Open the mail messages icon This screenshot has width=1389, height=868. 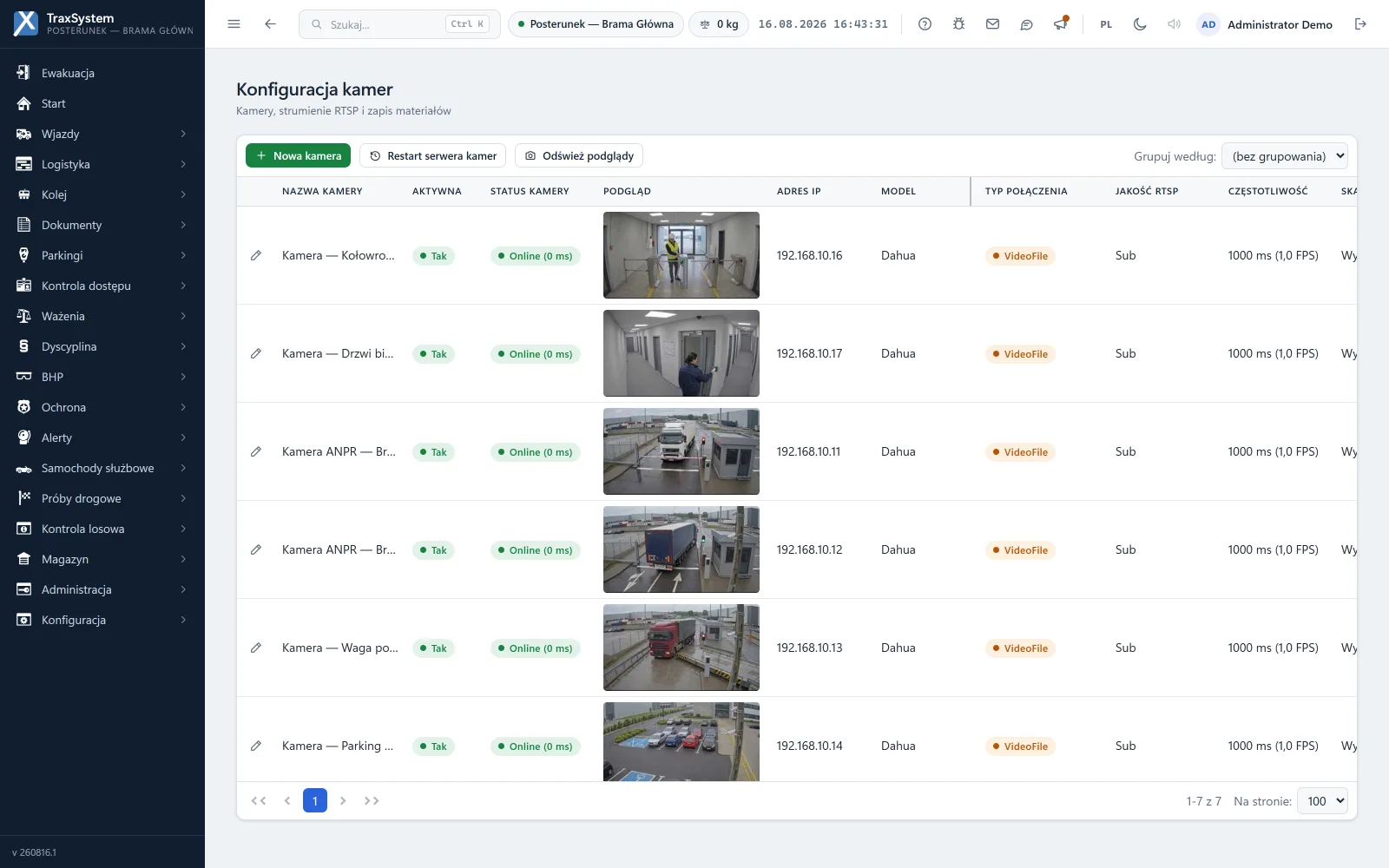coord(992,24)
